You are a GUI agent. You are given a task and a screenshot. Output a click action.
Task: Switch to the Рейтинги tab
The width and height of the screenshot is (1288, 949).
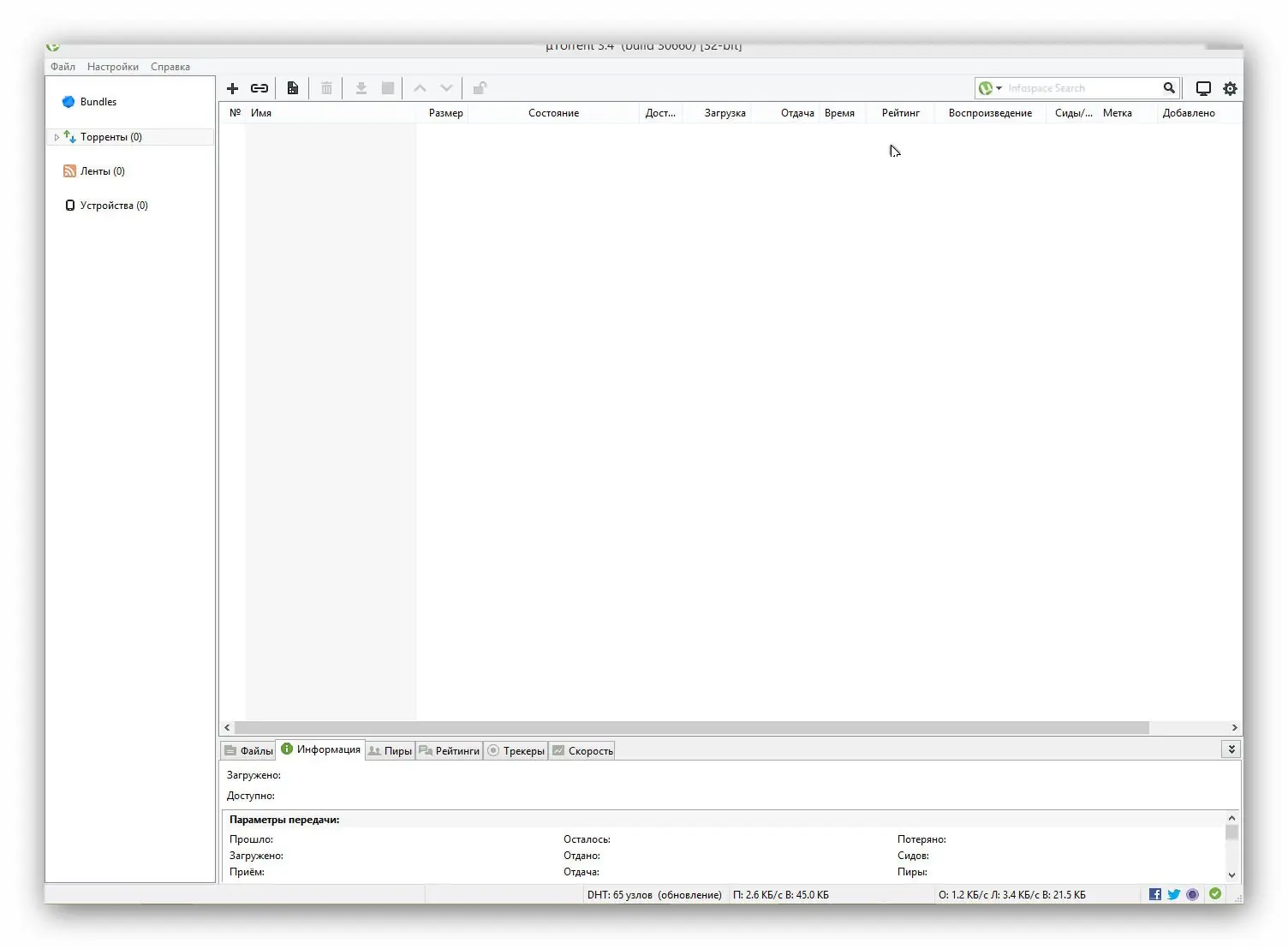(450, 751)
